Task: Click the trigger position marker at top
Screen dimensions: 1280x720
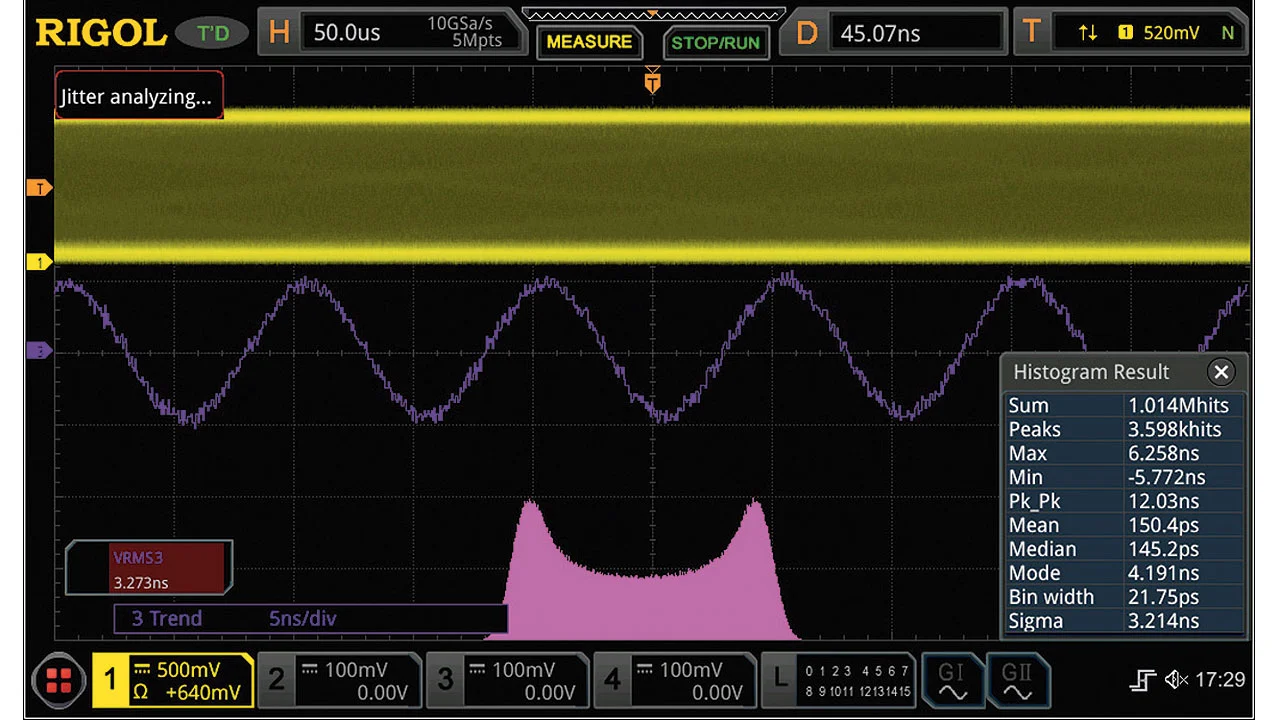Action: click(653, 79)
